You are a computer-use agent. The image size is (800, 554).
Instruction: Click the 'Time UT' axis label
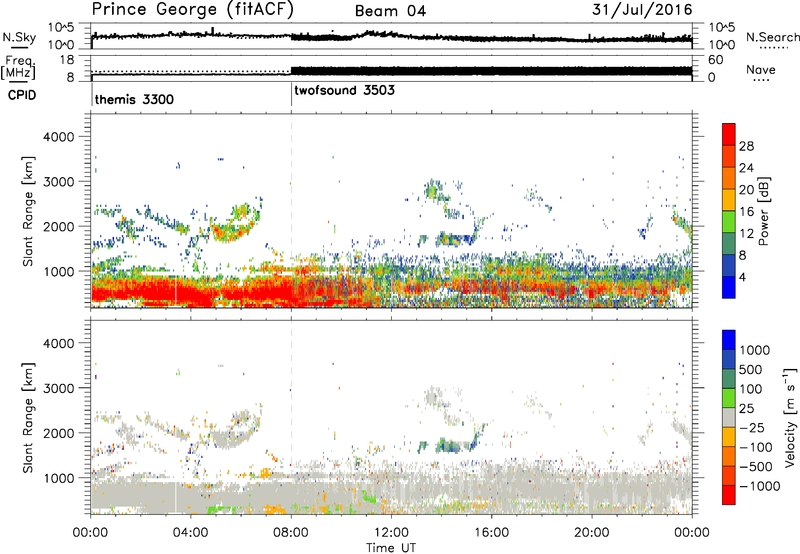coord(391,548)
